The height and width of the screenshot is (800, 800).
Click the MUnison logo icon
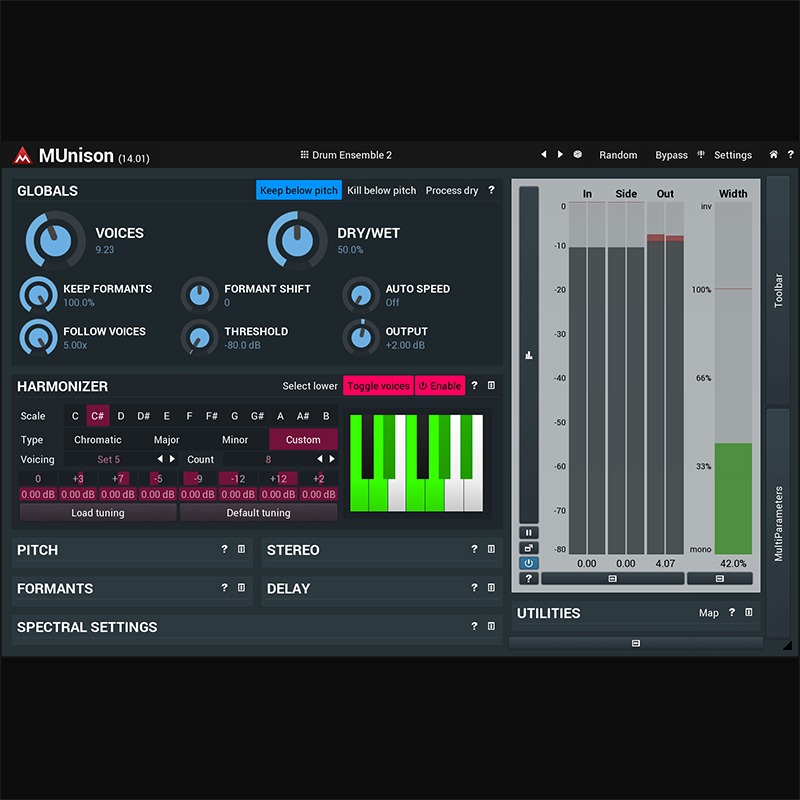(x=22, y=156)
